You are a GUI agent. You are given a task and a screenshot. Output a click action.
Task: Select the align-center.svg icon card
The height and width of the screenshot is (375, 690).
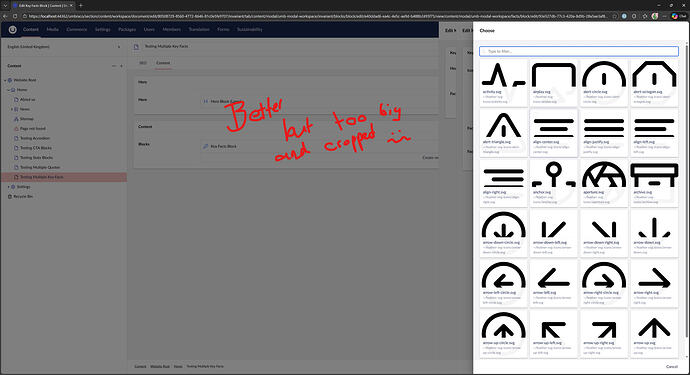pos(554,133)
